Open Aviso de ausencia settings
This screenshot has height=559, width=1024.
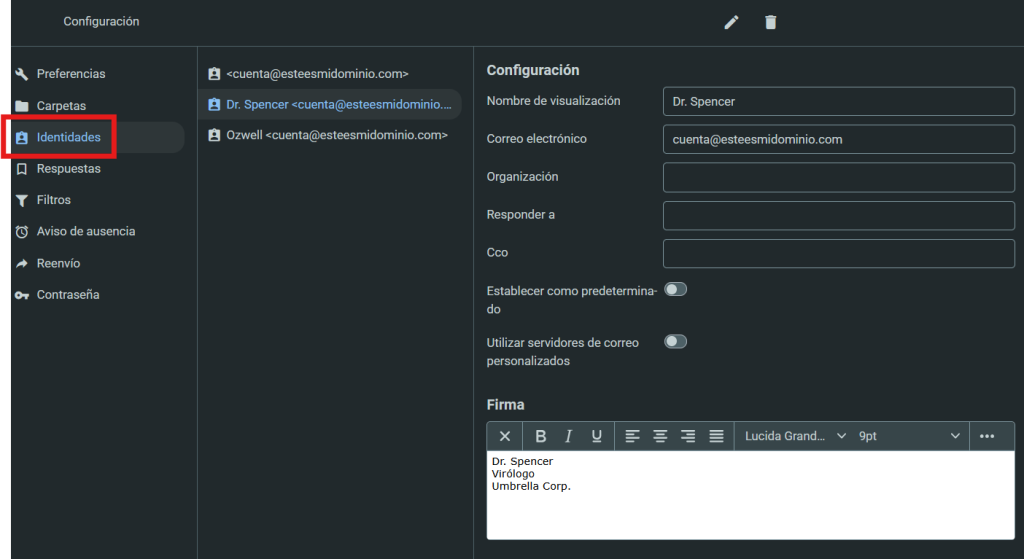point(85,231)
